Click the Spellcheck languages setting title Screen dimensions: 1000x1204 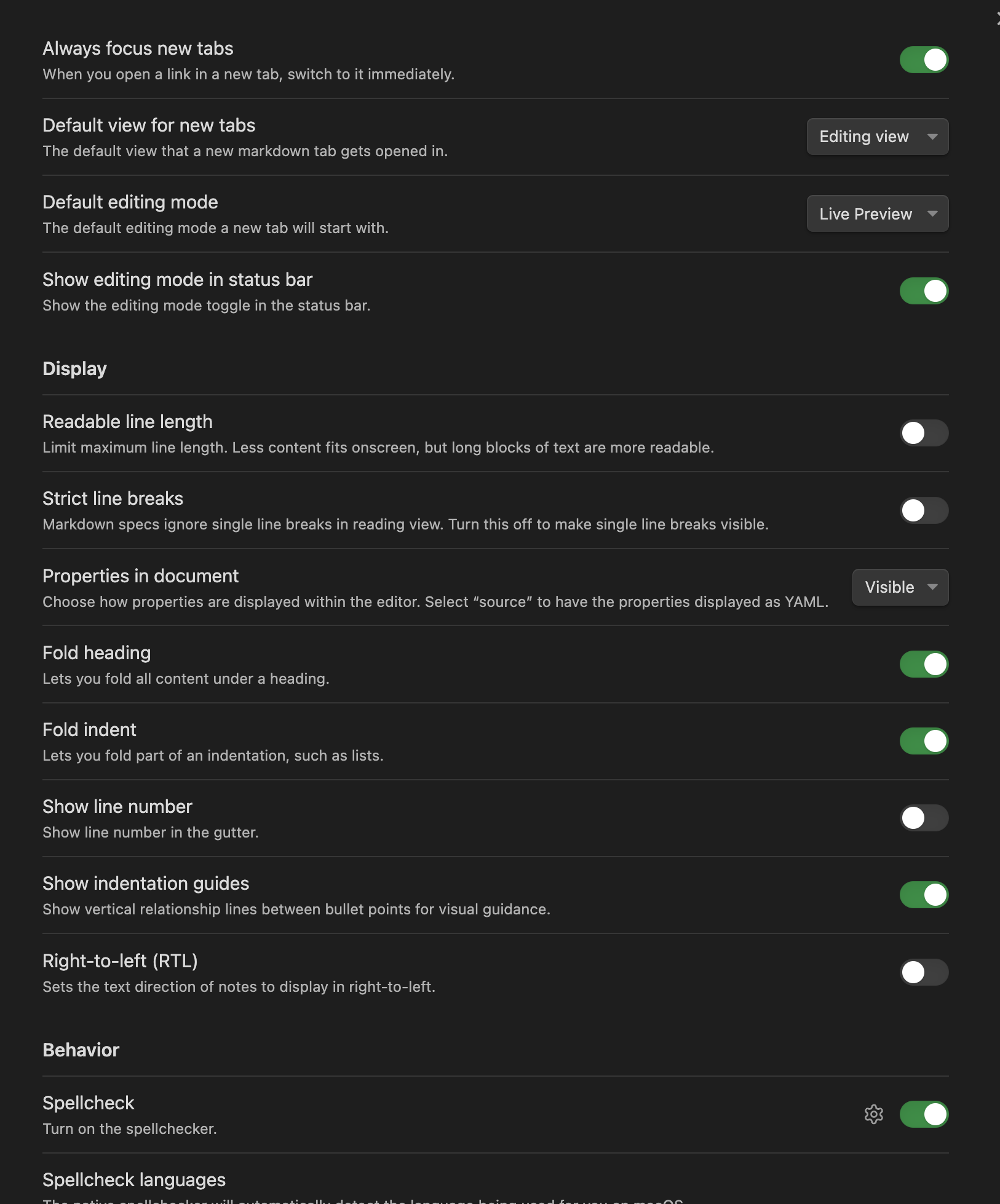(x=133, y=1179)
